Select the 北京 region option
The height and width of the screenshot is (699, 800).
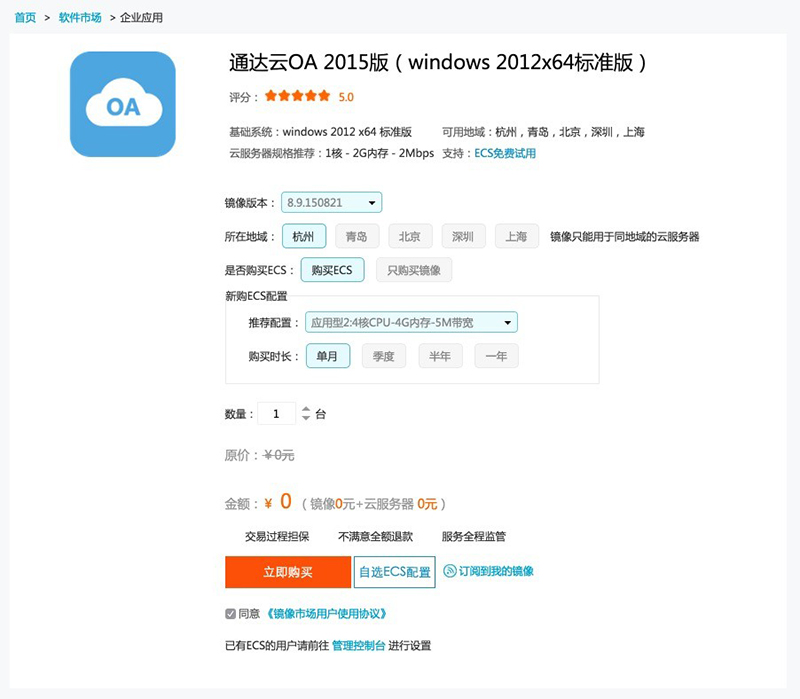coord(410,236)
